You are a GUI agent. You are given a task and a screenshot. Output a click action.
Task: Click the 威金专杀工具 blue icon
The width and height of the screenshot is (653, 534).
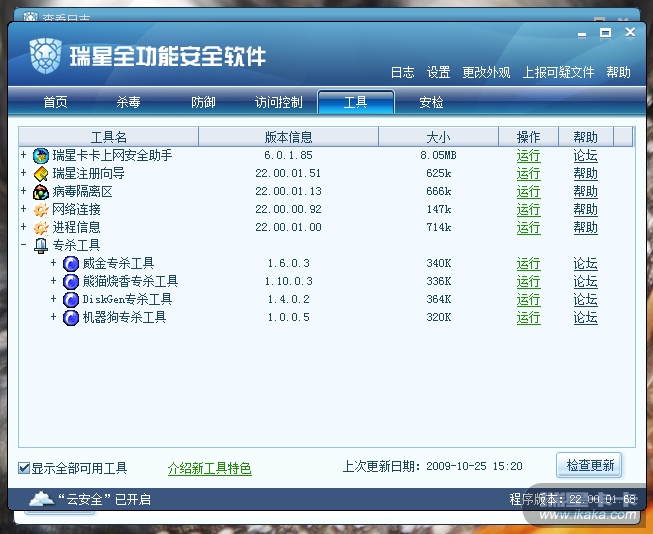[x=71, y=264]
